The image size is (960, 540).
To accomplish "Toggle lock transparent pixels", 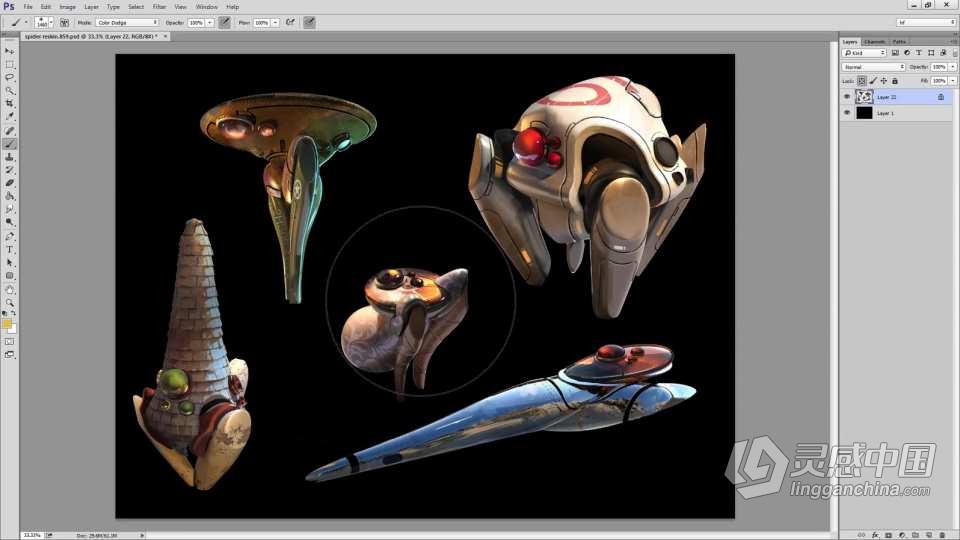I will 861,81.
